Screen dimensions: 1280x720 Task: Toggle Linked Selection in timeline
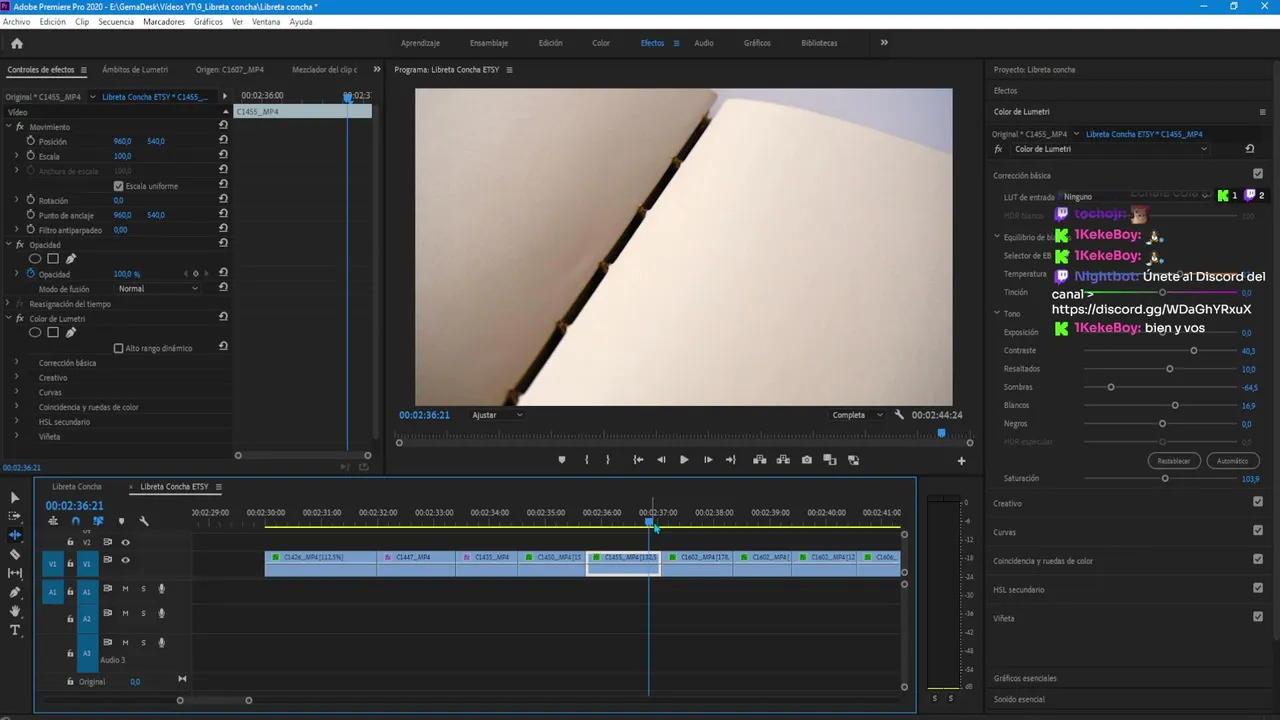tap(98, 521)
